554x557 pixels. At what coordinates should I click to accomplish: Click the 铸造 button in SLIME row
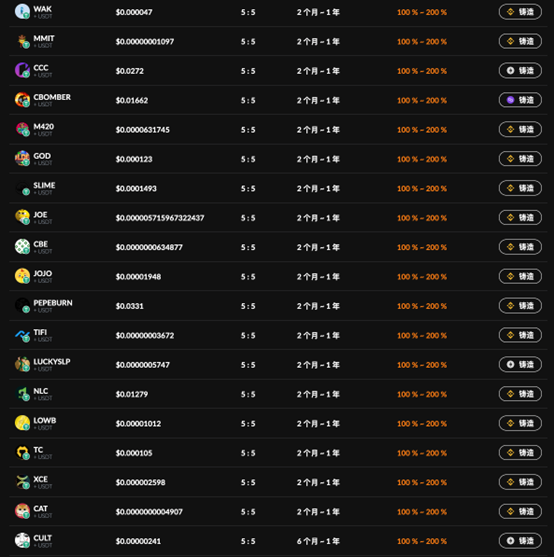coord(520,188)
